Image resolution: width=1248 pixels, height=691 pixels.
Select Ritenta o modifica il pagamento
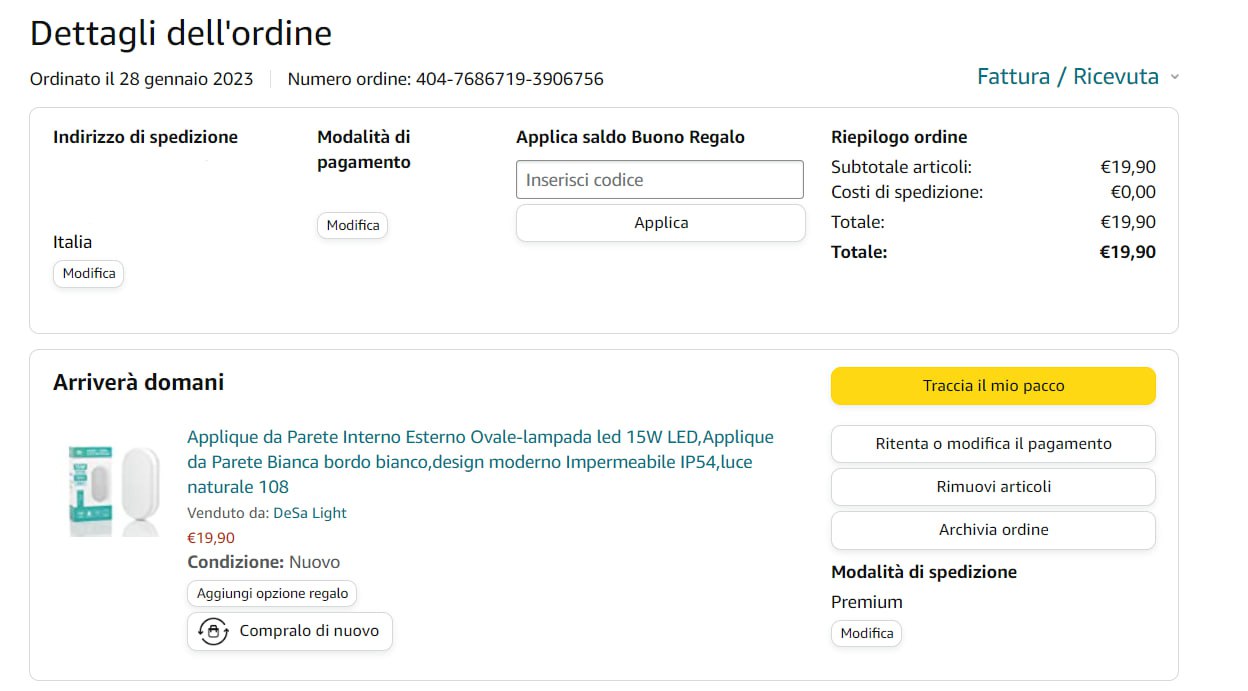(x=993, y=444)
